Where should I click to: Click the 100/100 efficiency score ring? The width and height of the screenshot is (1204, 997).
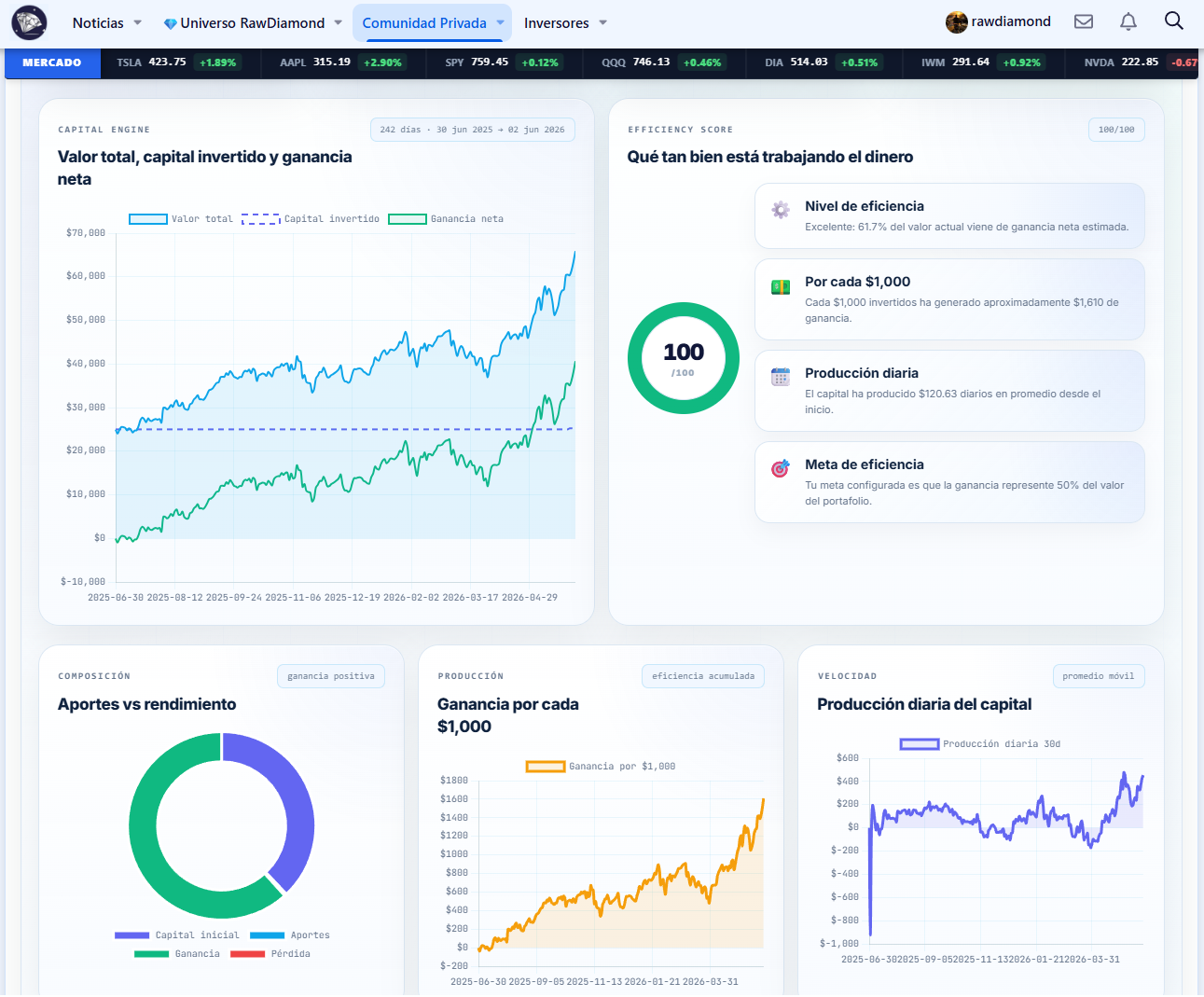(x=684, y=358)
